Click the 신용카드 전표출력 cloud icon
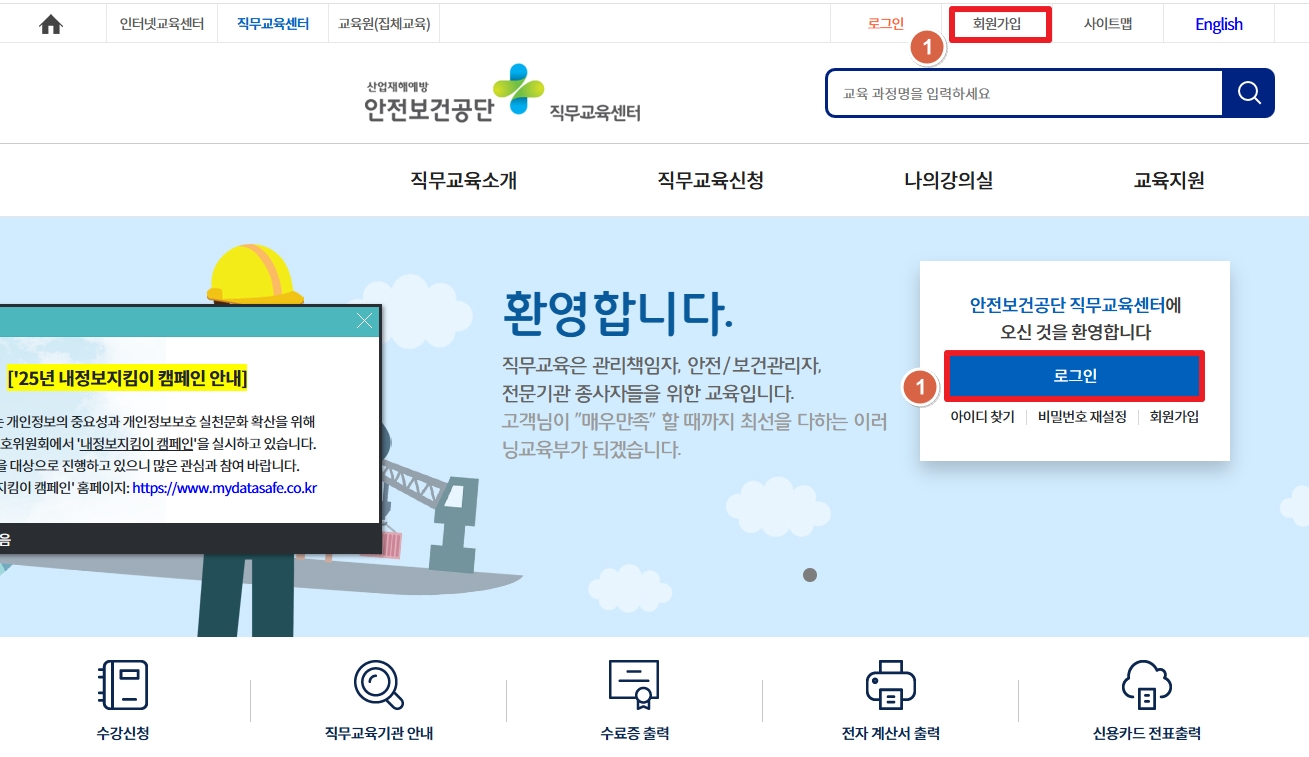Viewport: 1309px width, 757px height. [x=1147, y=685]
